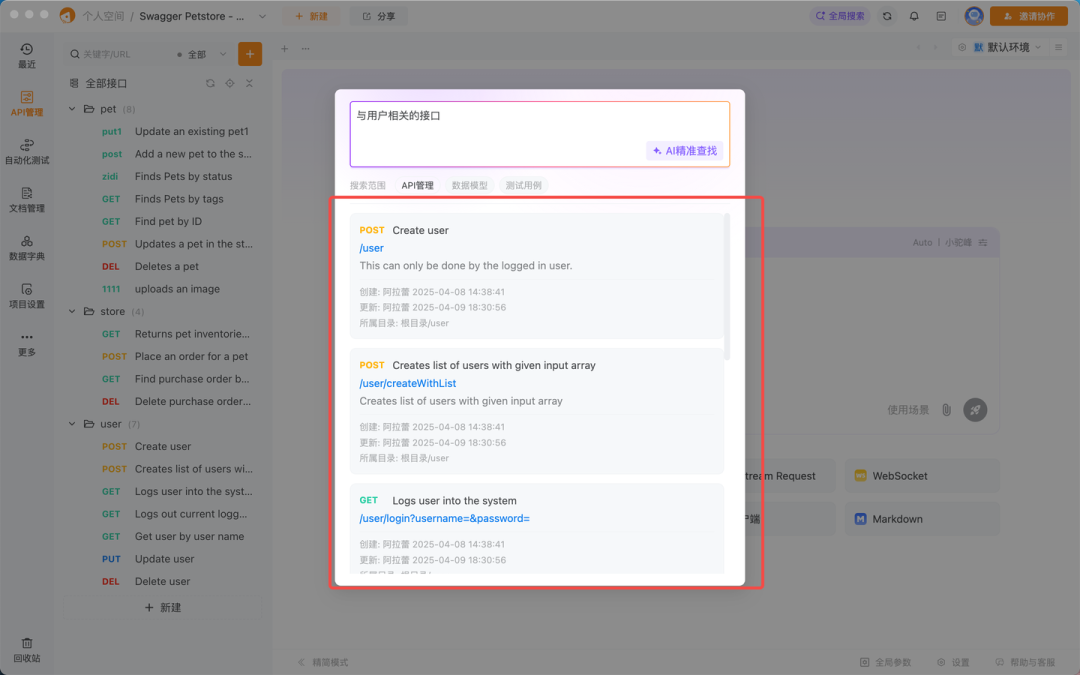
Task: Open 文档管理 sidebar icon
Action: pos(26,200)
